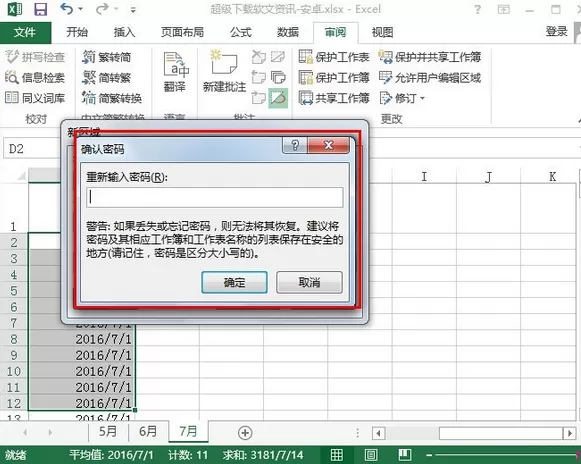Click the 翻译 translate icon
The image size is (581, 464).
pyautogui.click(x=175, y=65)
